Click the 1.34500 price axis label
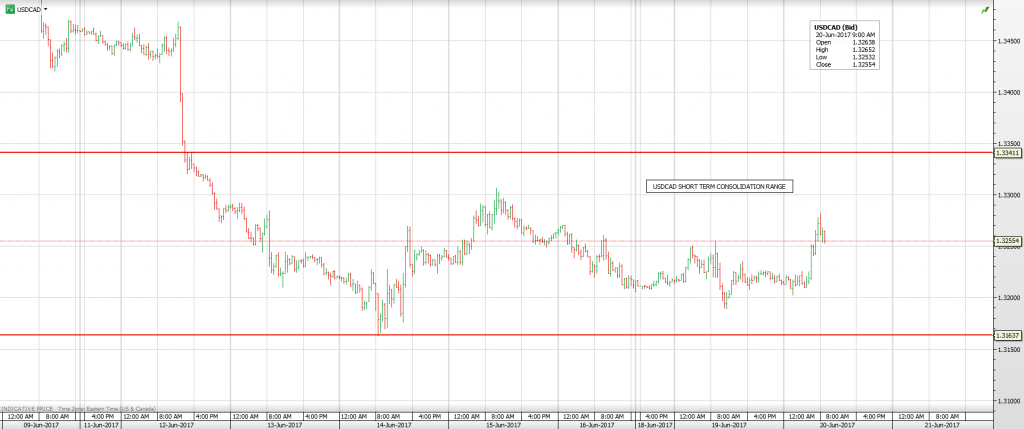The width and height of the screenshot is (1024, 429). 1008,41
